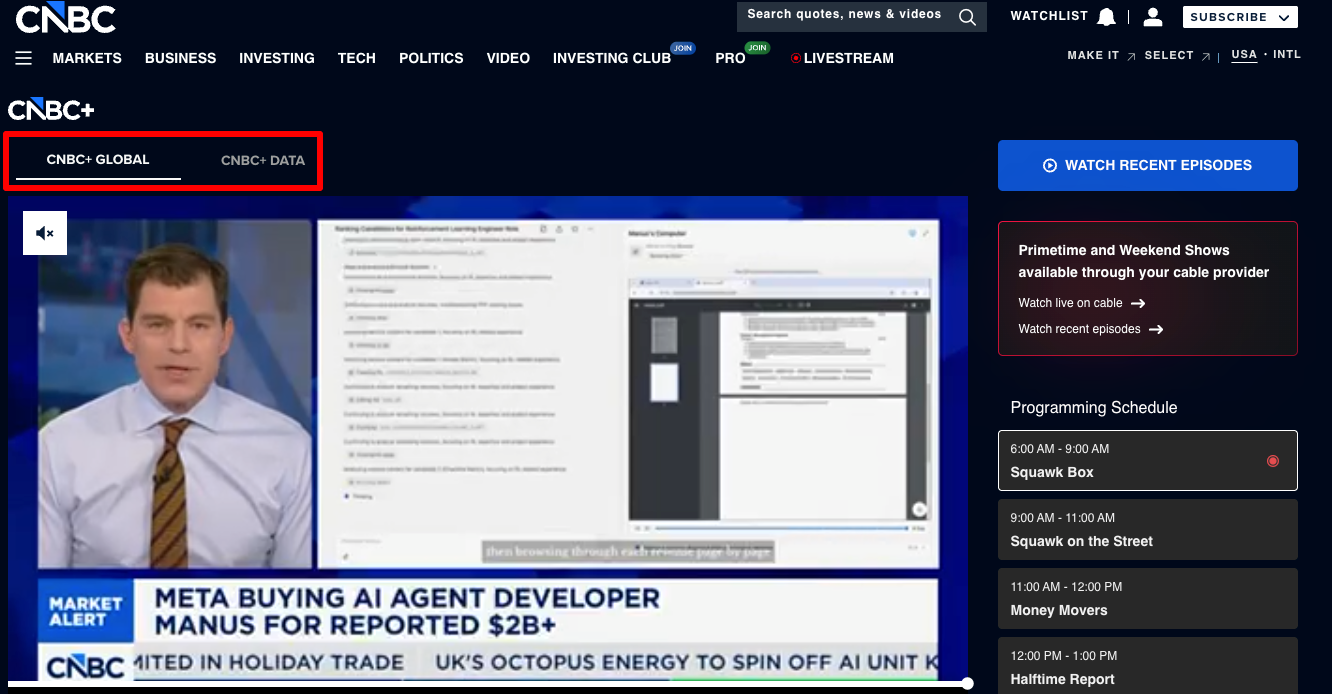Click the red live dot beside Squawk Box
1332x694 pixels.
[x=1273, y=461]
